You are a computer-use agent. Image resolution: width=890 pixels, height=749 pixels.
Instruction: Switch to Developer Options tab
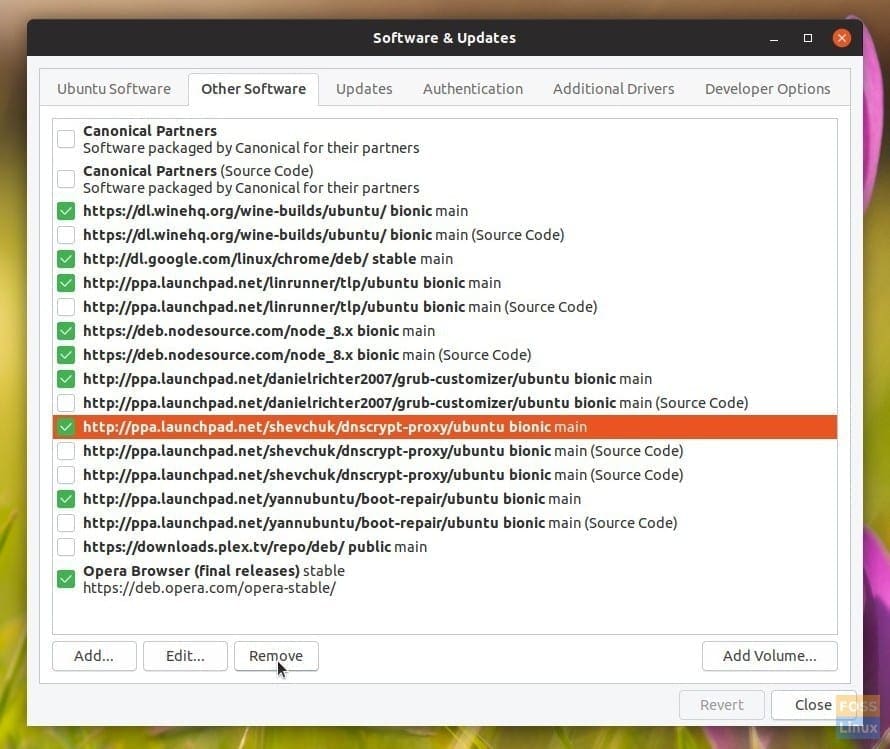coord(767,89)
